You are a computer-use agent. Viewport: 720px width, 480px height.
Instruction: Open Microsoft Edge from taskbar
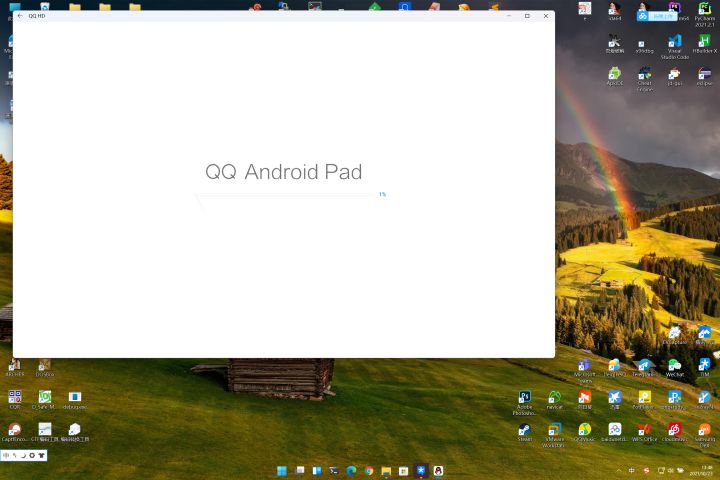pyautogui.click(x=351, y=470)
